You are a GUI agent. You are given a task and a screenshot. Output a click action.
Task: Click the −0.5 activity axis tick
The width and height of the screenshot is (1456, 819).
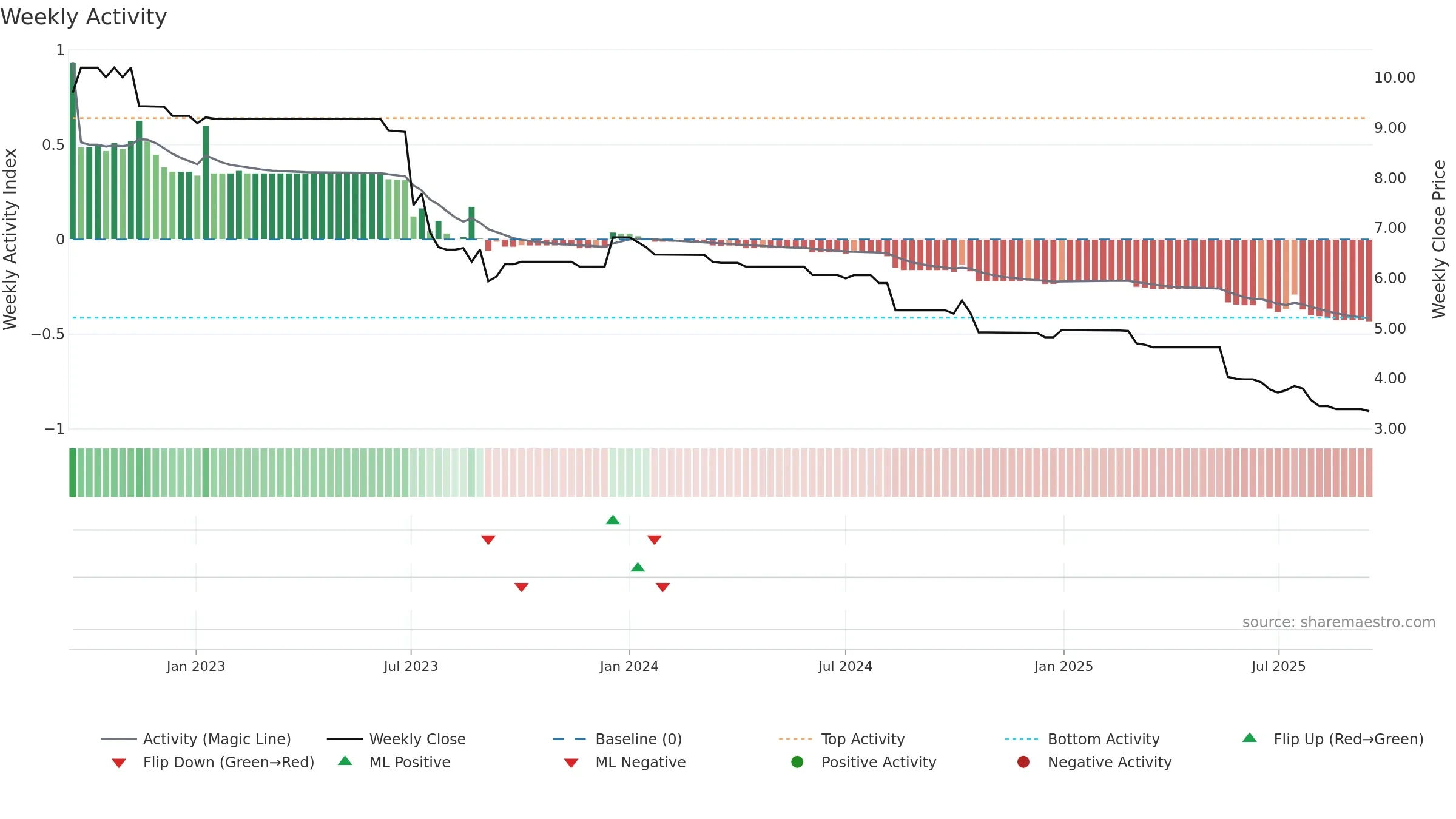[47, 334]
